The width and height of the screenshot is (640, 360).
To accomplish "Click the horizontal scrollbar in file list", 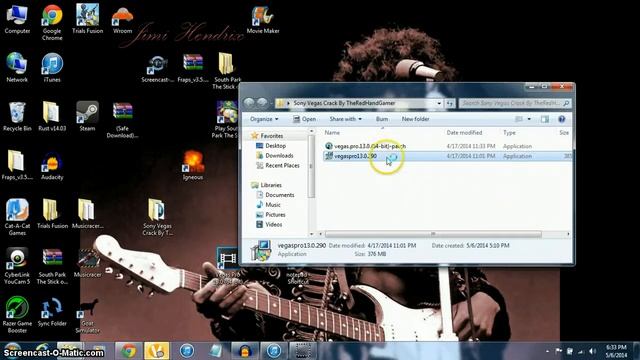I will pos(433,234).
